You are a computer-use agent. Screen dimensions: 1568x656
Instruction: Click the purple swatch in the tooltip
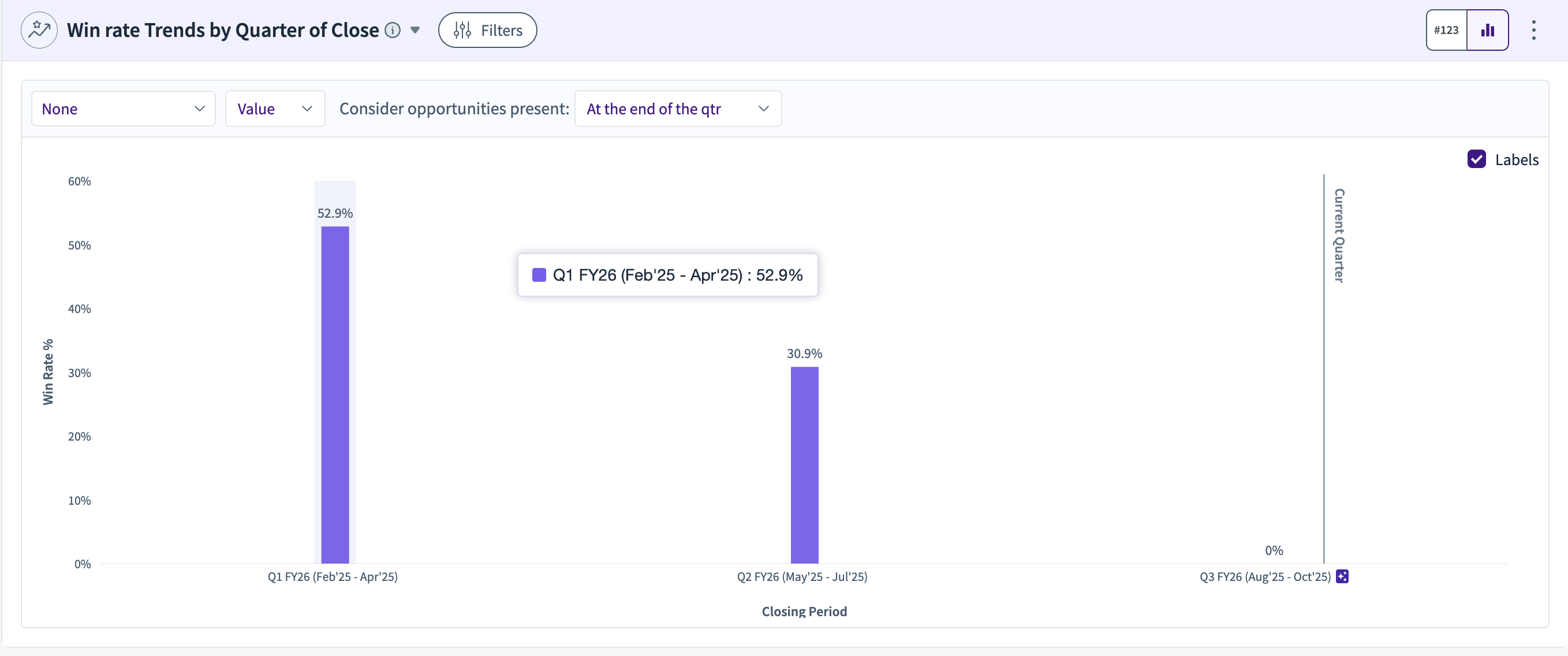click(x=539, y=275)
